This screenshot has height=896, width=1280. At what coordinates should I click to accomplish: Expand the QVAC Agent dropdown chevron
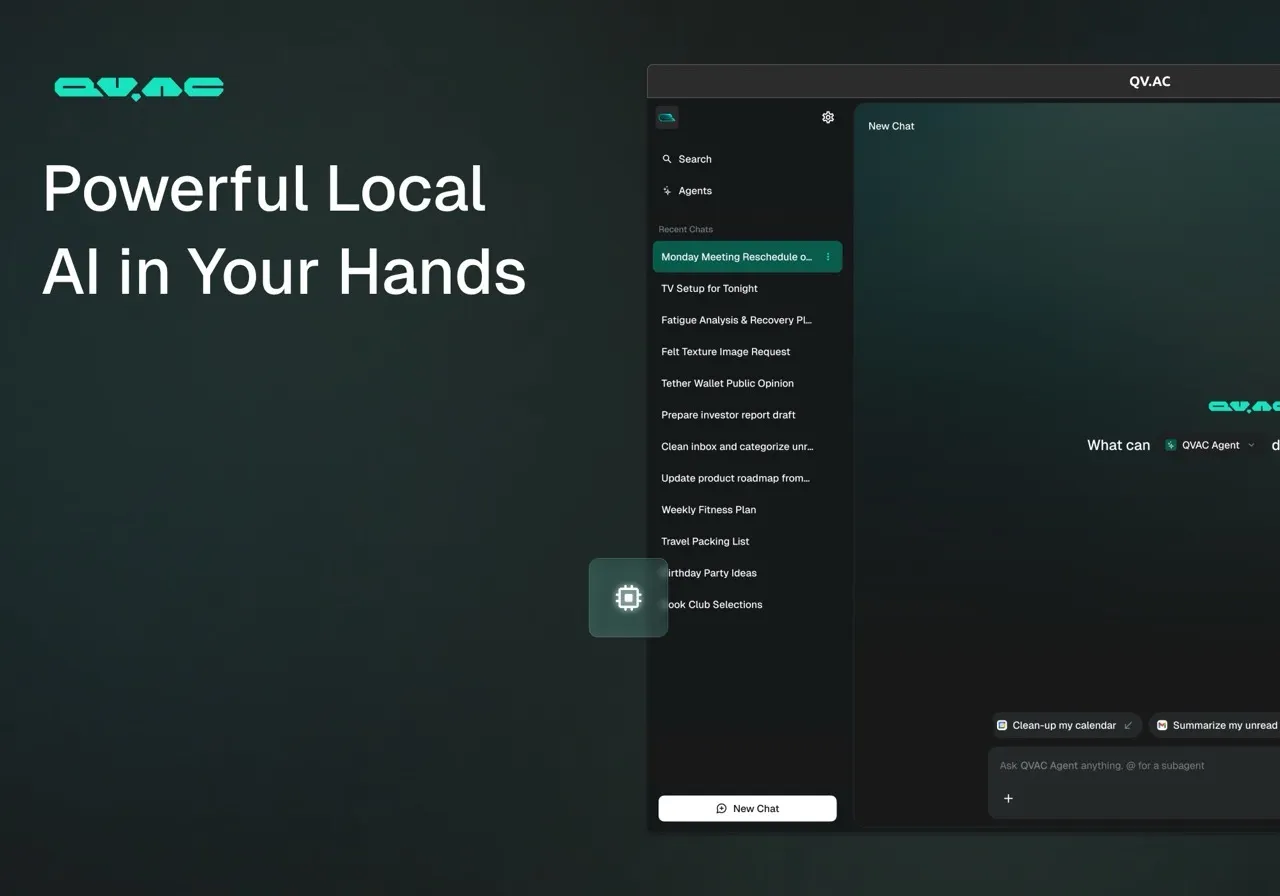click(x=1251, y=445)
